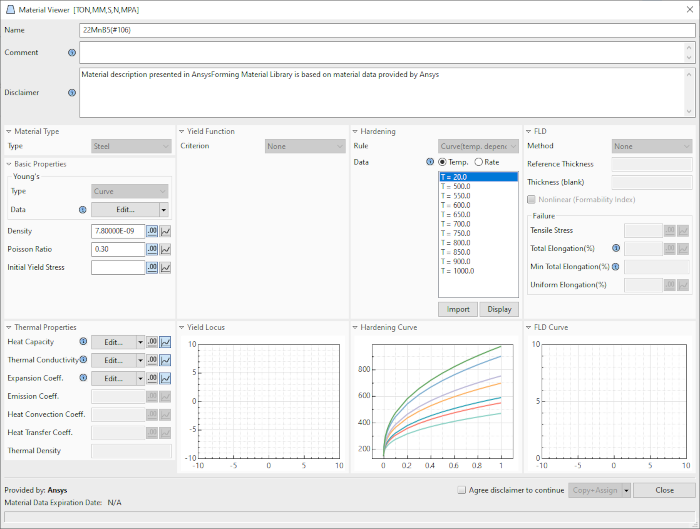Click the info icon beside Disclaimer
700x529 pixels.
pyautogui.click(x=71, y=93)
